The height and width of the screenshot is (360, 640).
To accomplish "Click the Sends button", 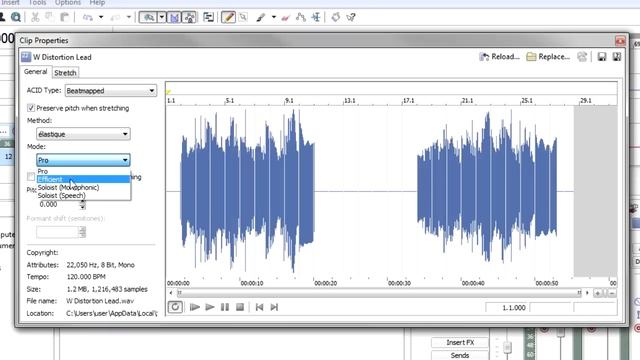I will (x=460, y=356).
